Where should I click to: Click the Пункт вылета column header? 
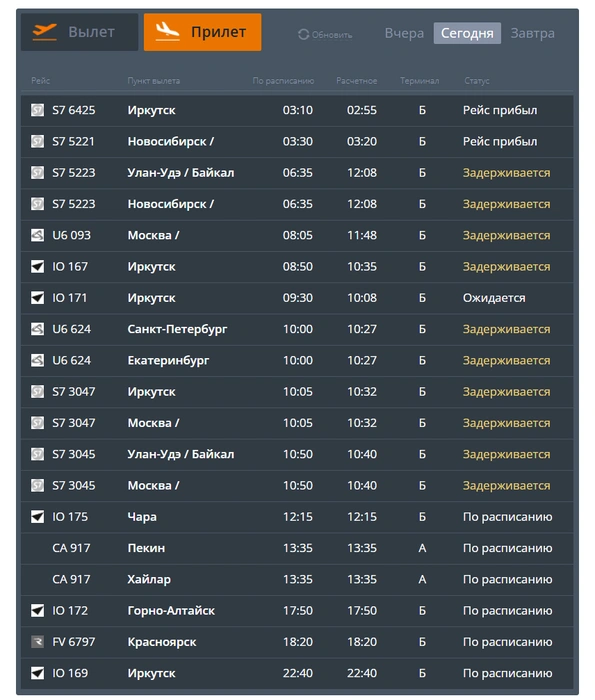154,81
